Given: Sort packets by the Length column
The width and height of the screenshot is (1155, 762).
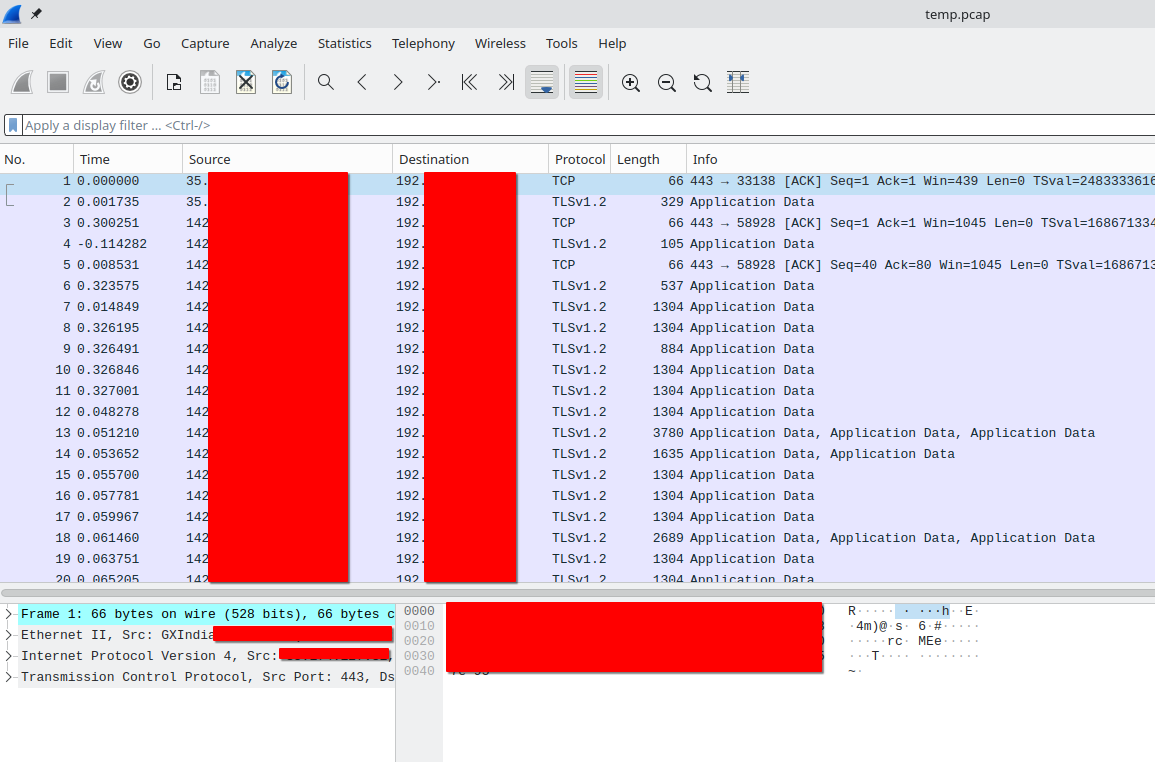Looking at the screenshot, I should pyautogui.click(x=638, y=159).
